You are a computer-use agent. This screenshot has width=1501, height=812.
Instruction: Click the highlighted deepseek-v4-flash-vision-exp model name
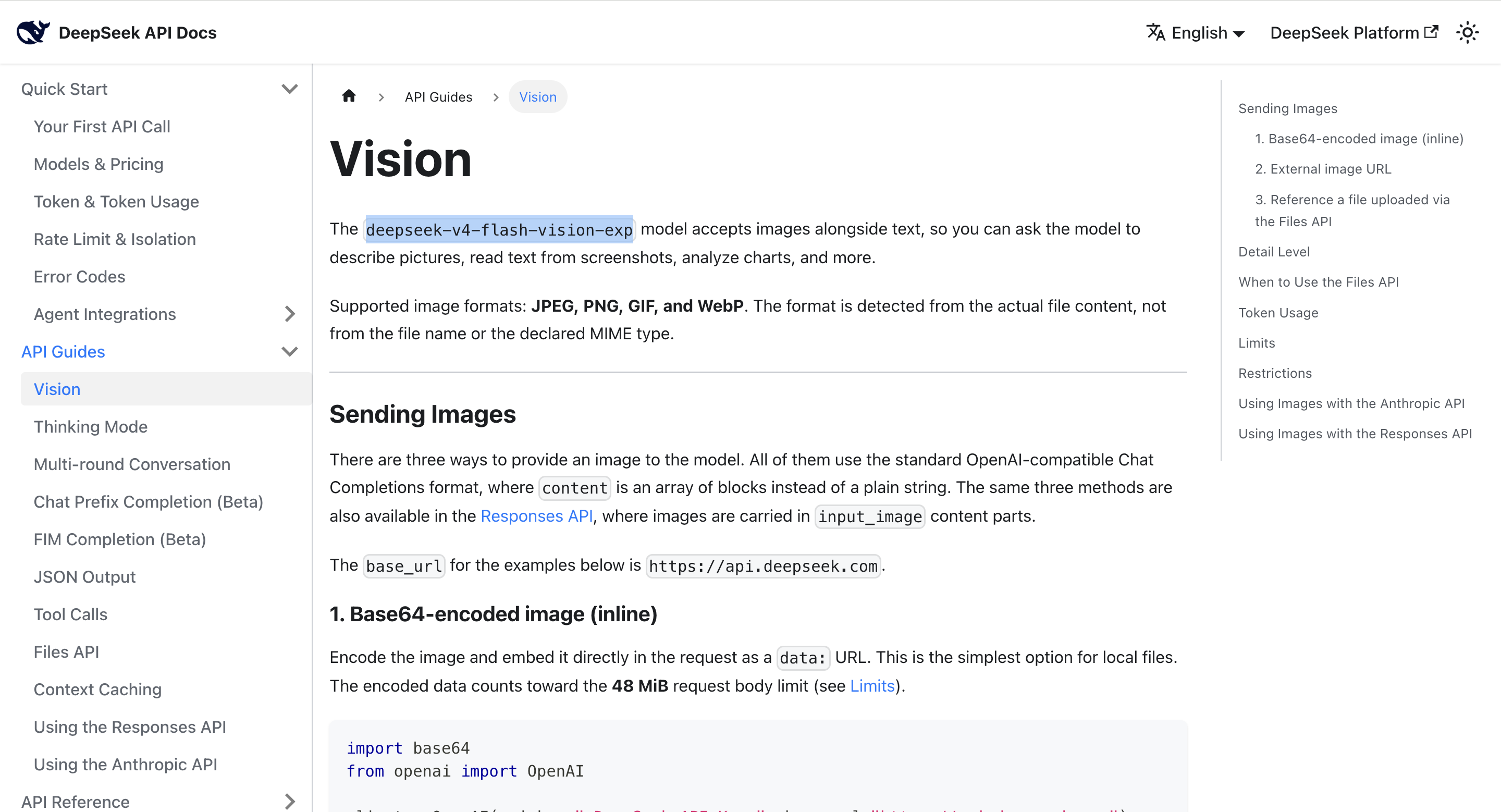pos(499,229)
